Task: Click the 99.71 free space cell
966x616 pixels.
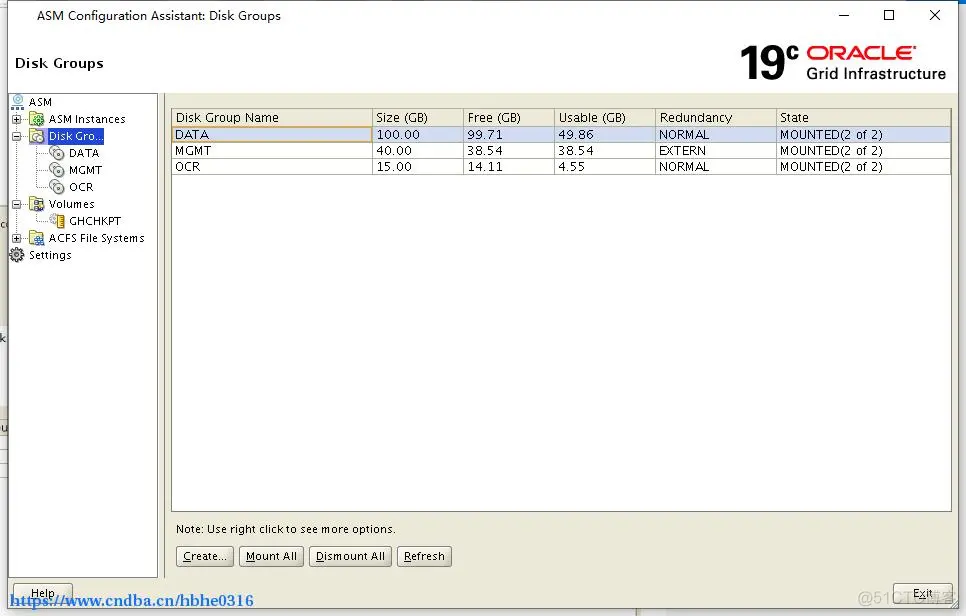Action: (x=509, y=134)
